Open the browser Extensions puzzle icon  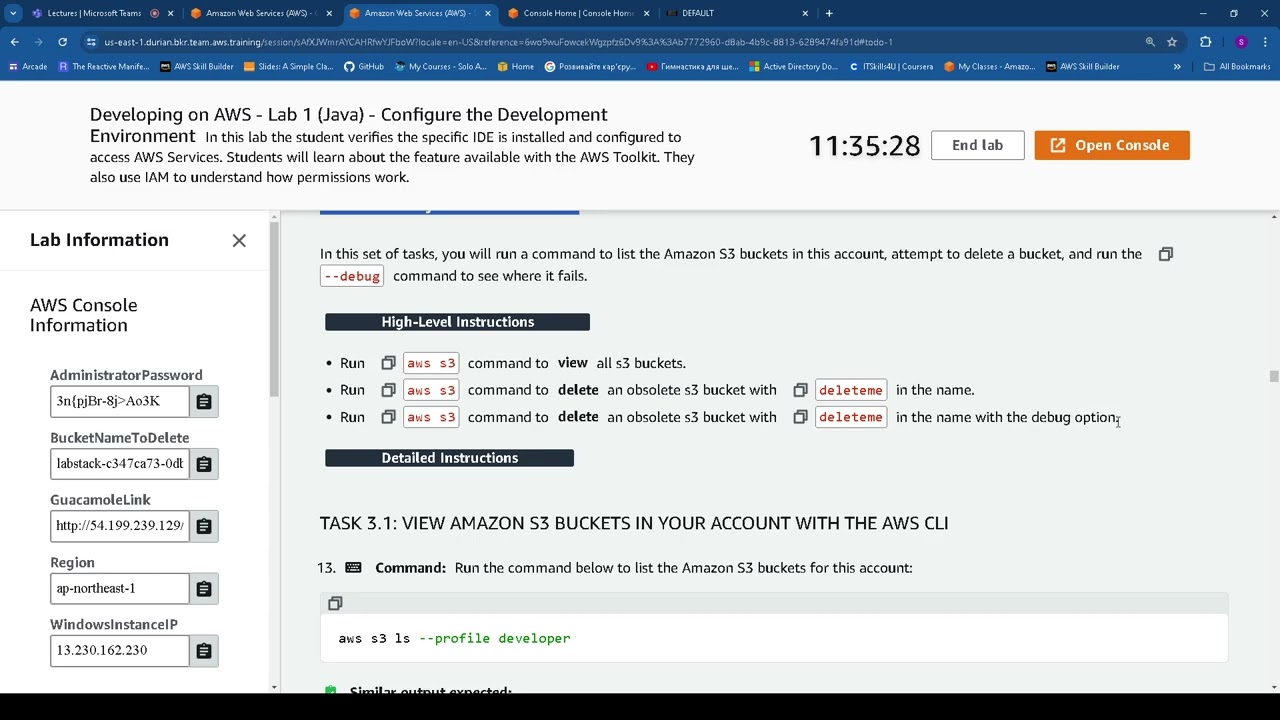(1205, 42)
